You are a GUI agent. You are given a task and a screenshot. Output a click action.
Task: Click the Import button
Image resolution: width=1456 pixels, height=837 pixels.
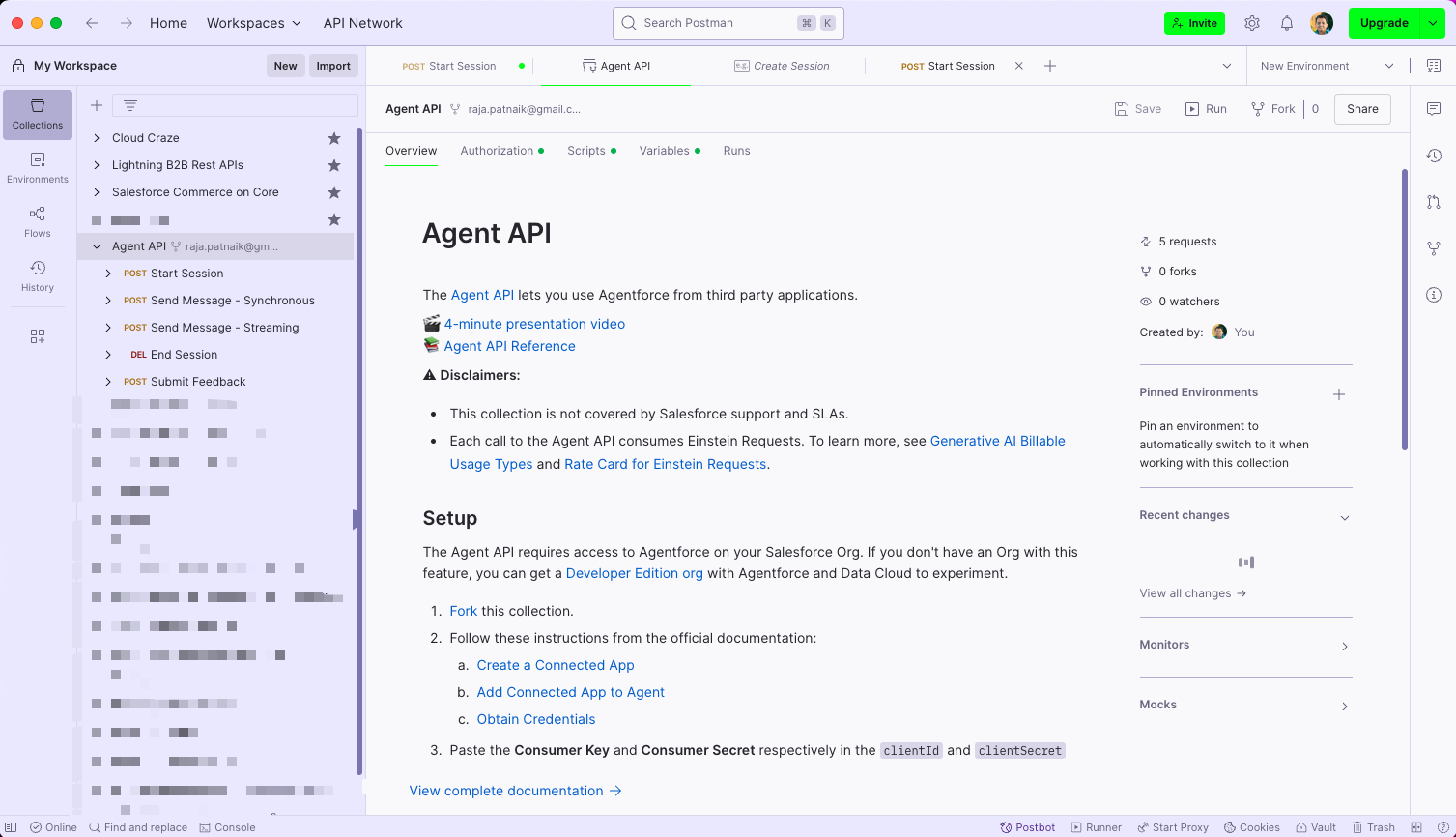[x=333, y=66]
